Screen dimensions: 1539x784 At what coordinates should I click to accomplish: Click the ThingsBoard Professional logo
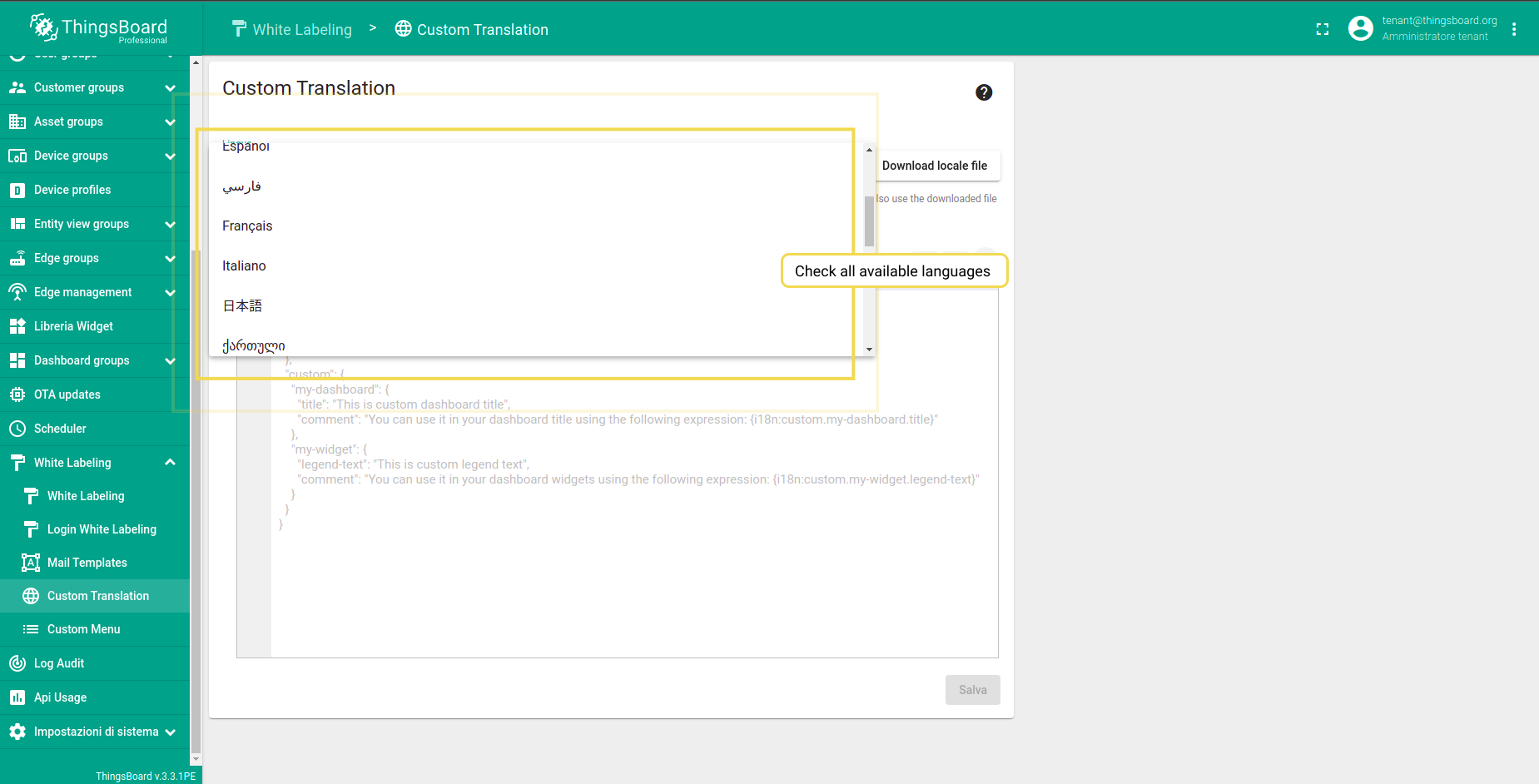[98, 28]
